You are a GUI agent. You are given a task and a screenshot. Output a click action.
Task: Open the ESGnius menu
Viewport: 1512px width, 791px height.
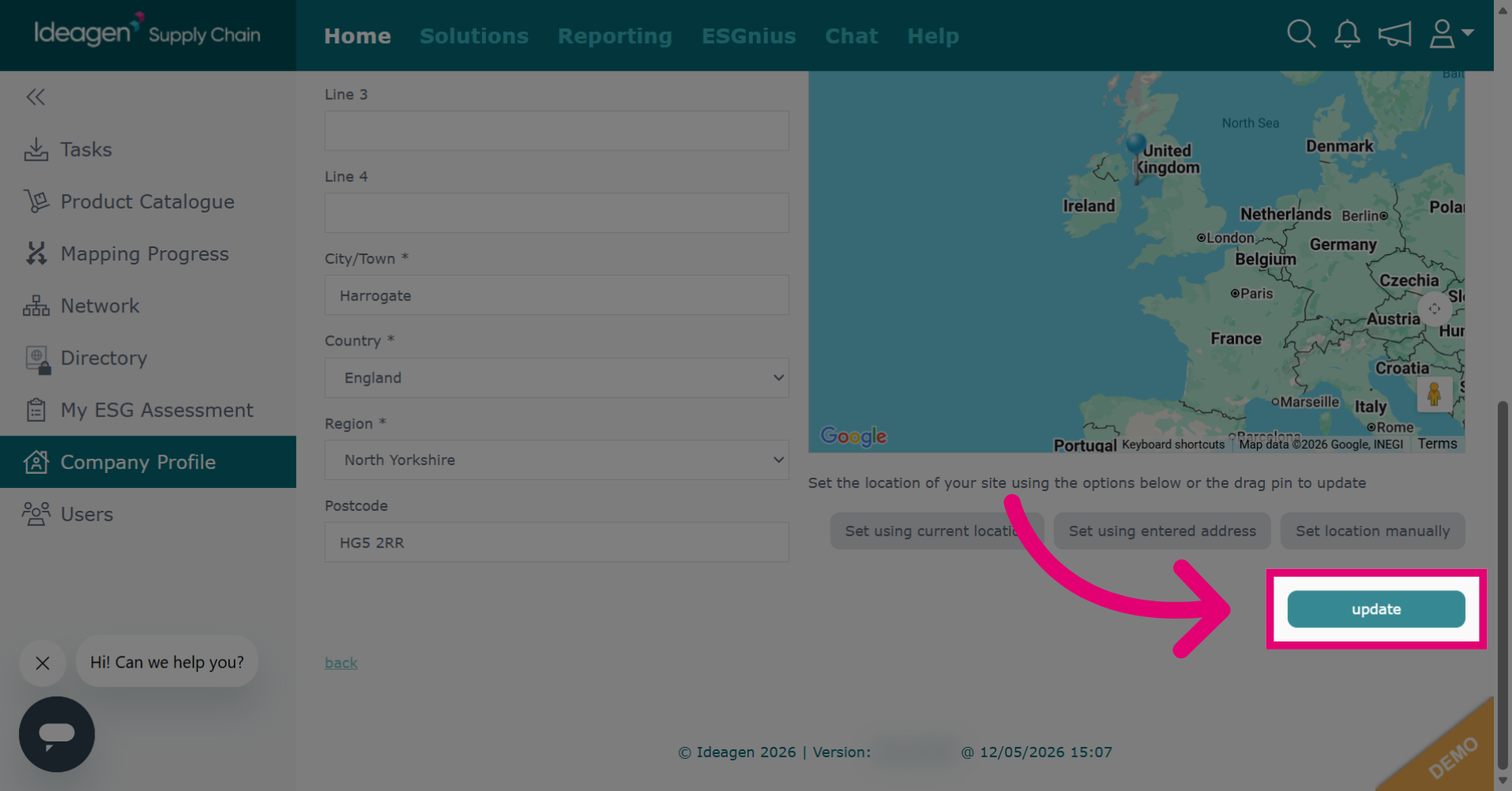749,35
